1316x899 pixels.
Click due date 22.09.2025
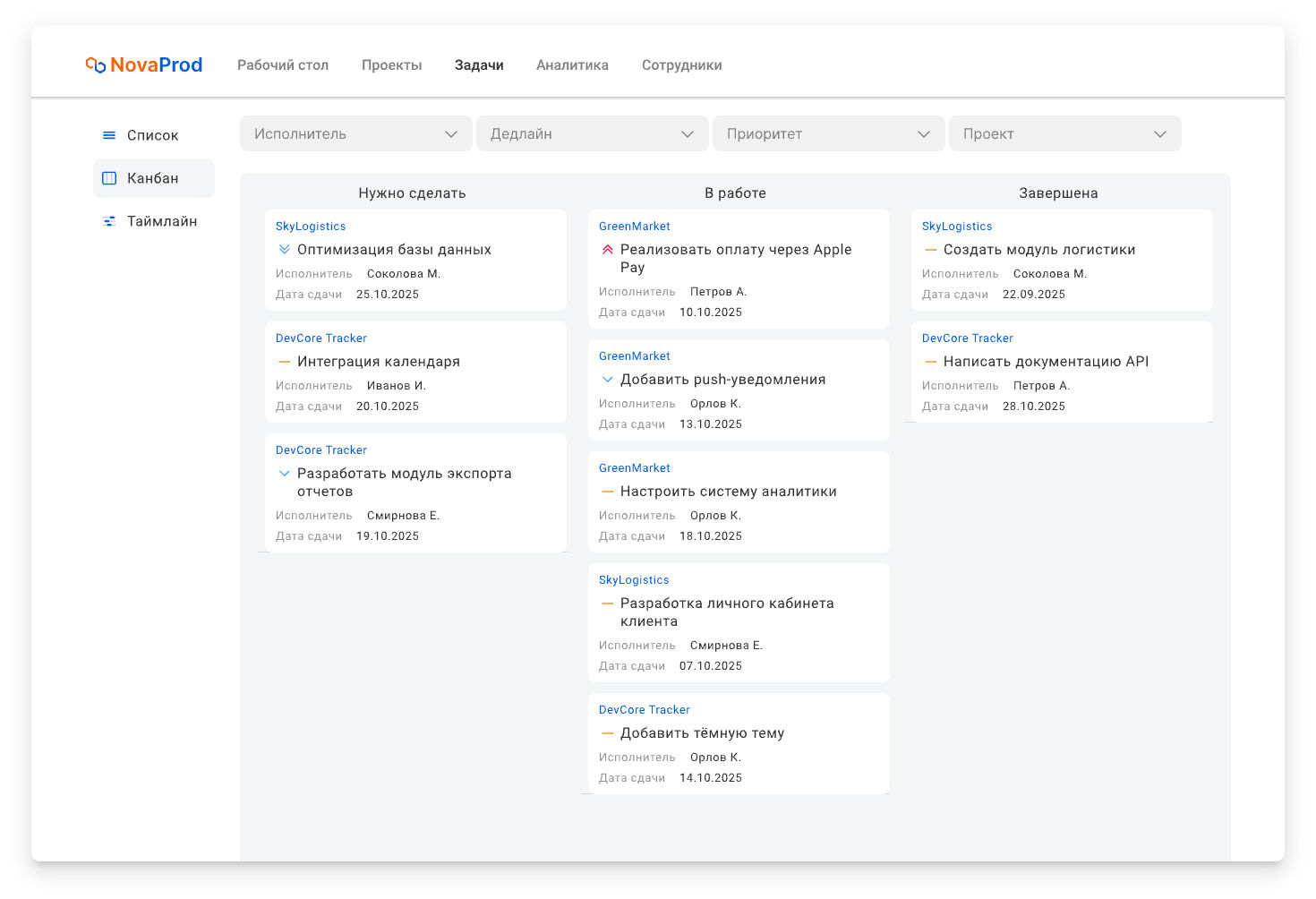tap(1034, 295)
